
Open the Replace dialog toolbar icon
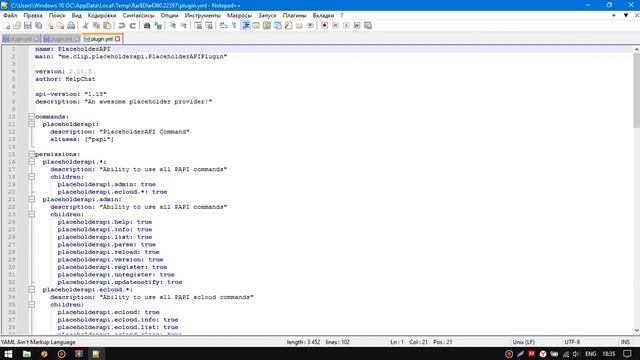pos(158,26)
